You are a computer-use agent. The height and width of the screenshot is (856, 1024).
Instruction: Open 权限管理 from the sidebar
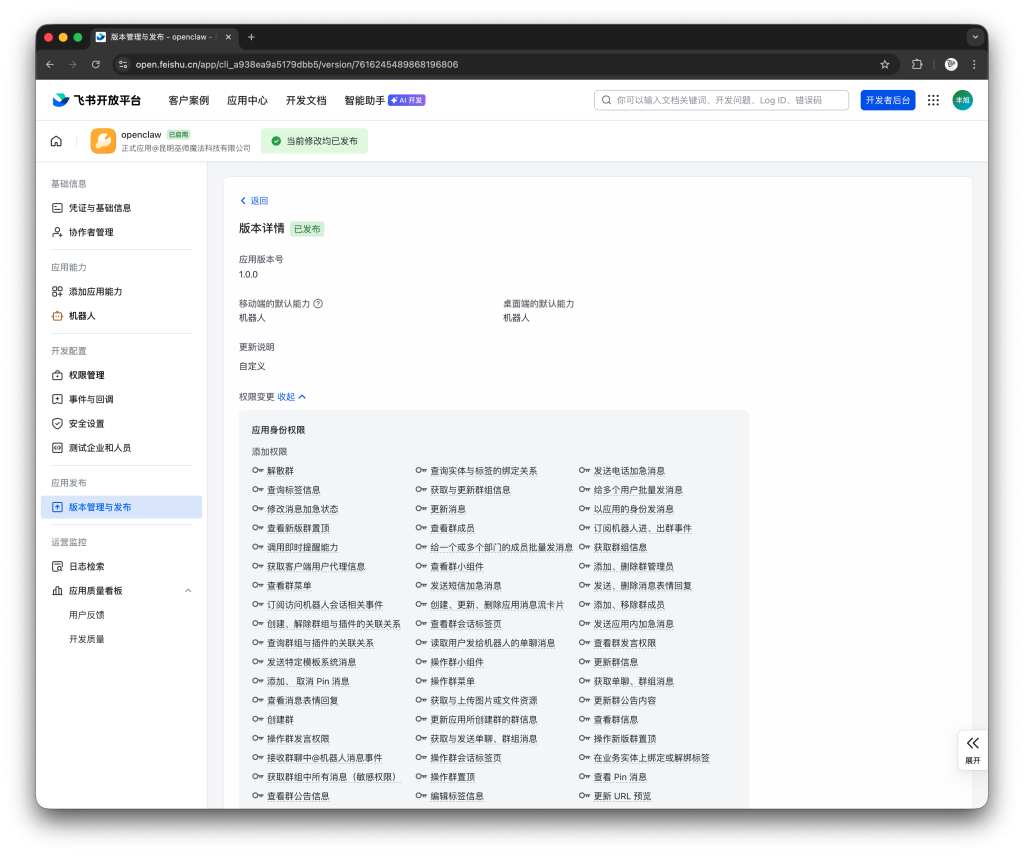[88, 375]
